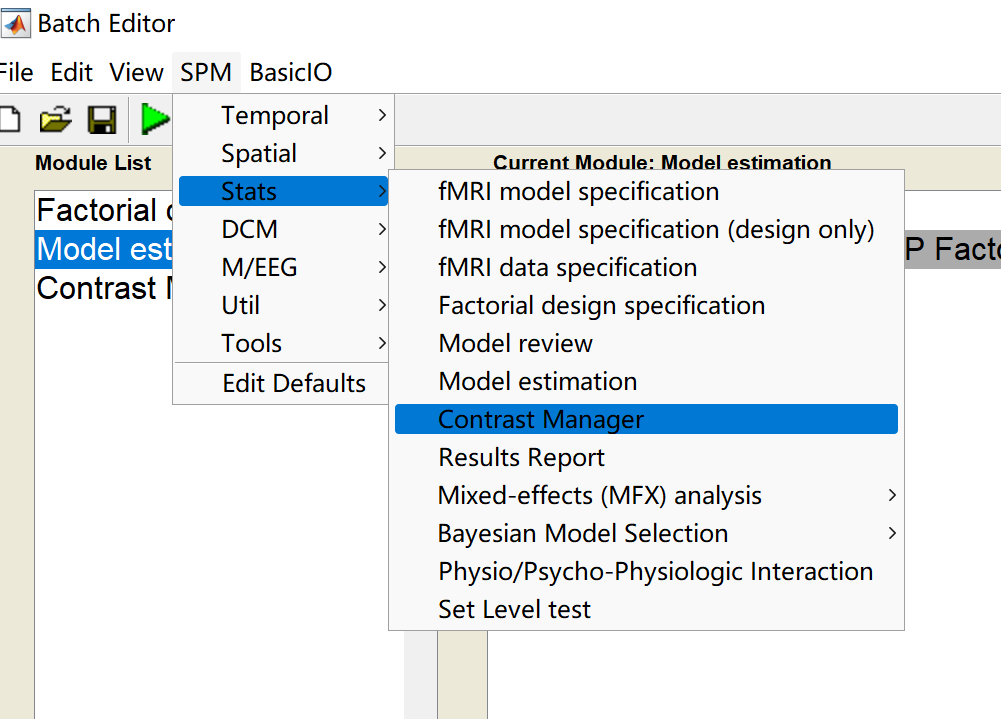1001x719 pixels.
Task: Click the new batch document icon
Action: point(8,120)
